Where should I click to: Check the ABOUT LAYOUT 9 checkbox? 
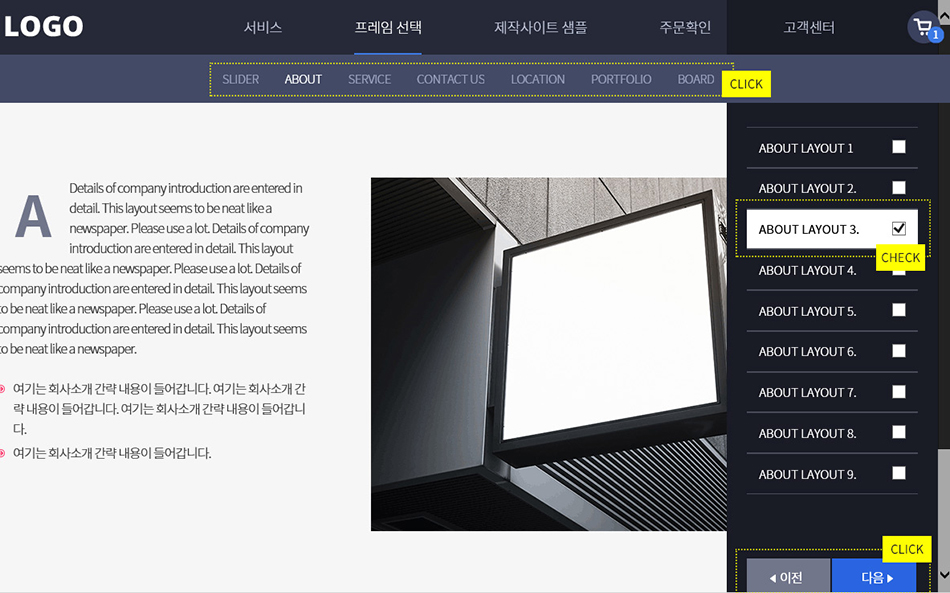[x=899, y=473]
